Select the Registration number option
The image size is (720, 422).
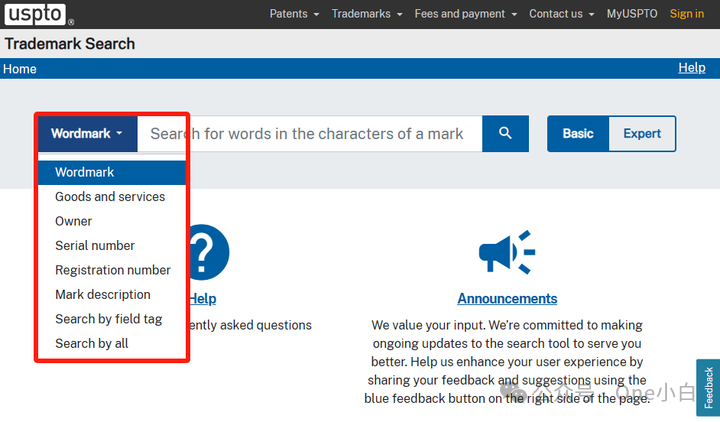tap(112, 270)
